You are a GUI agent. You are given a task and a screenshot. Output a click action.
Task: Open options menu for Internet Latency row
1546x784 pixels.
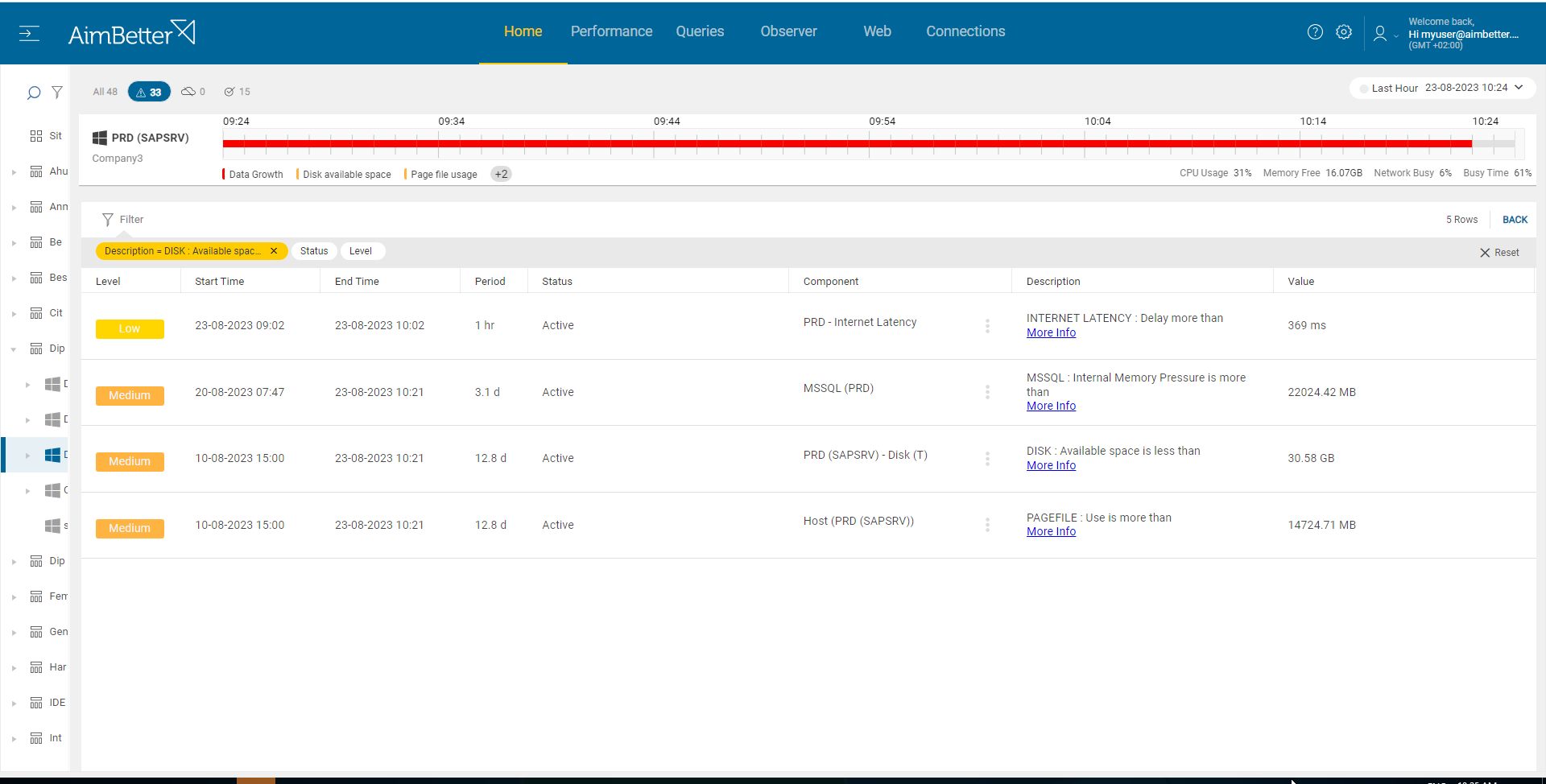[x=987, y=326]
